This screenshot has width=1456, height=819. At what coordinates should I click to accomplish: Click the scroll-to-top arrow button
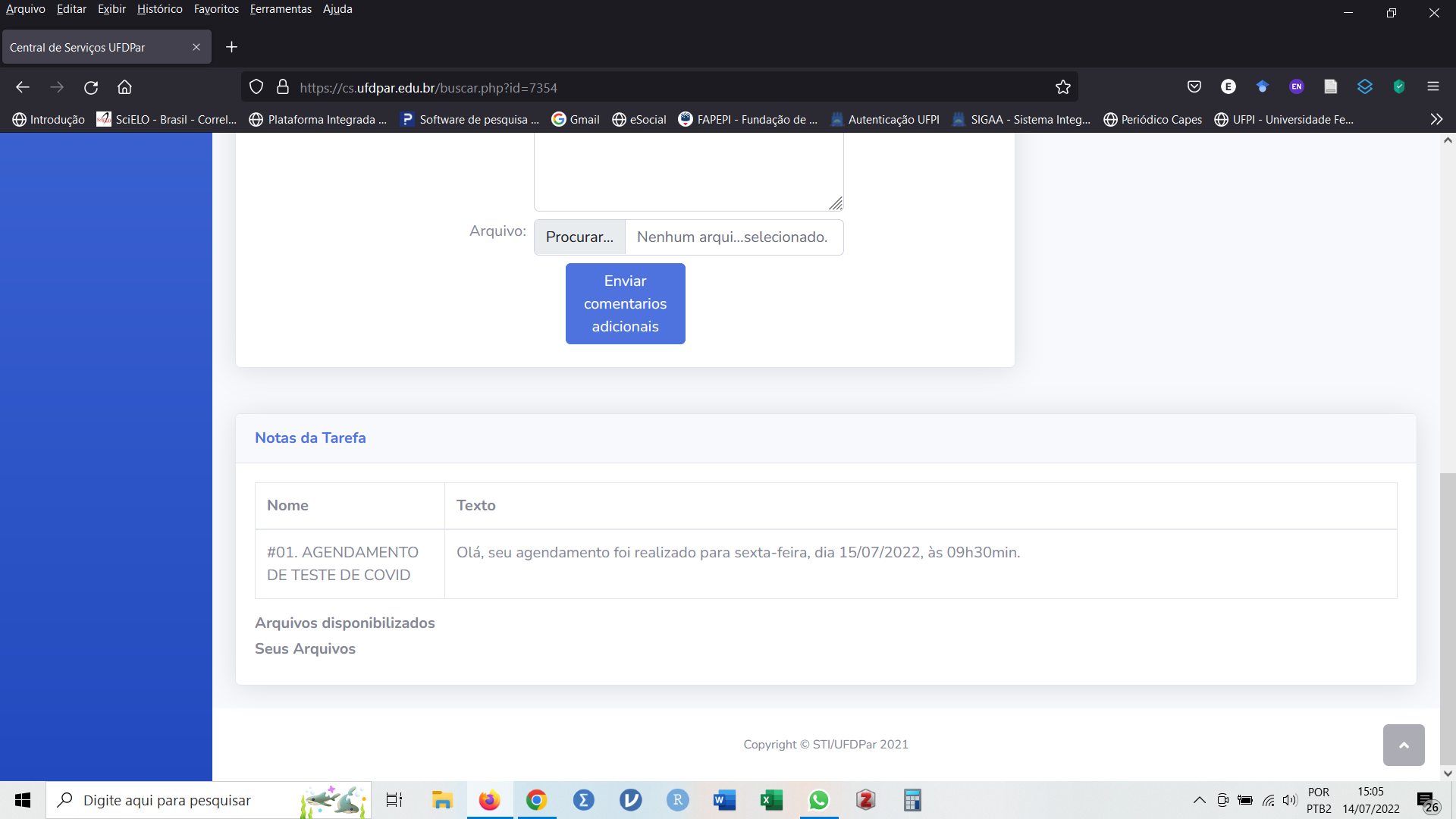[x=1403, y=745]
